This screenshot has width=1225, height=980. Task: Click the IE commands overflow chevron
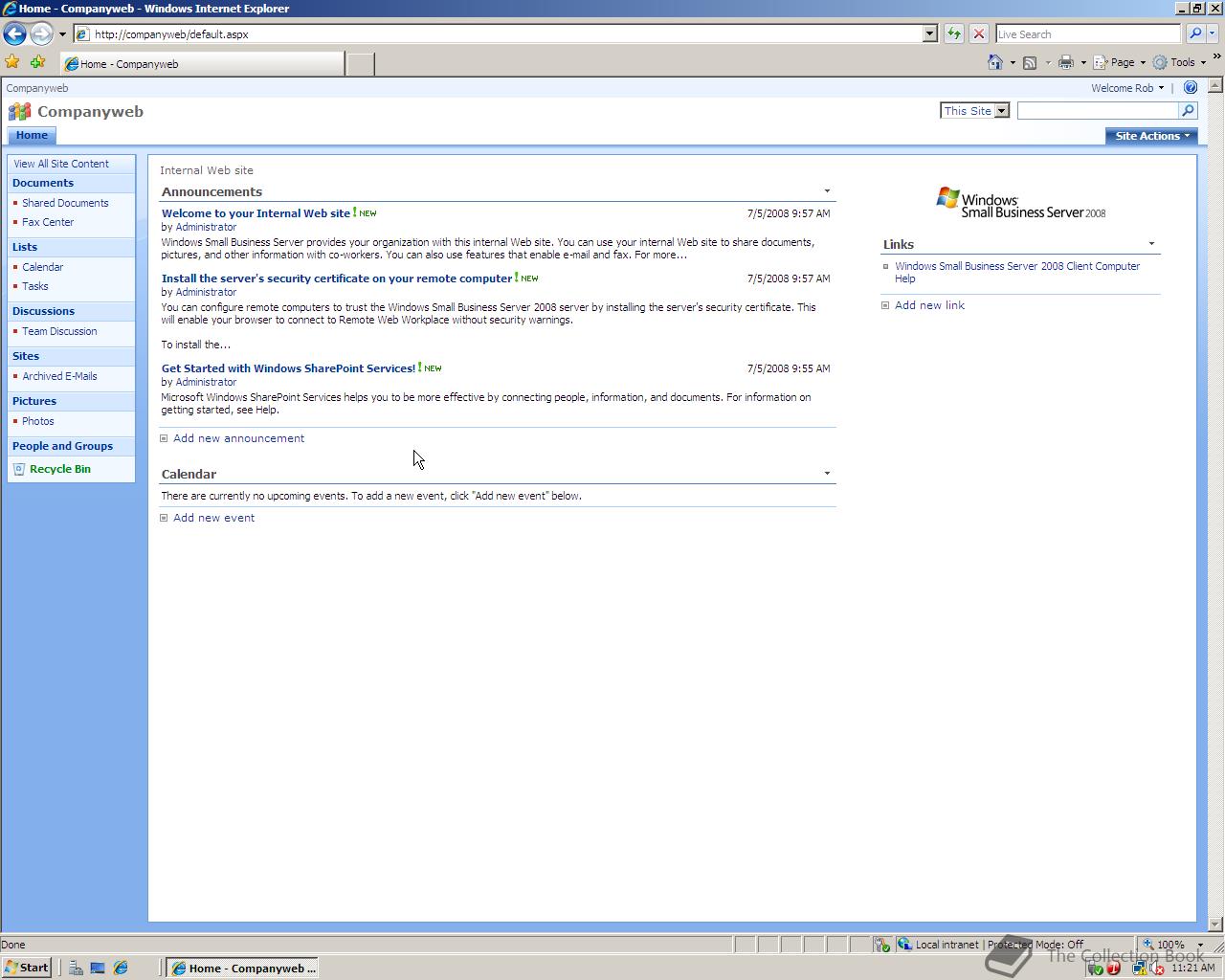pos(1217,57)
